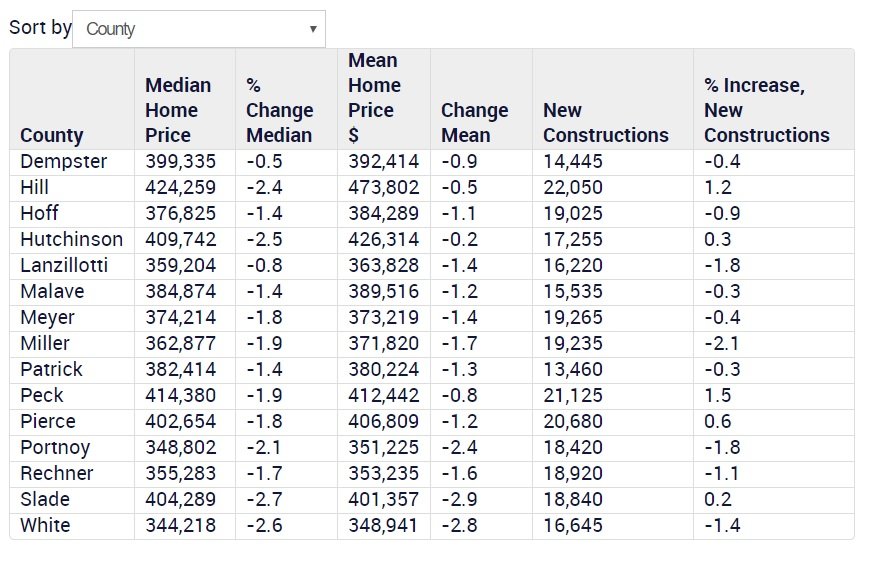Select the Hill county cell
This screenshot has width=878, height=564.
pyautogui.click(x=35, y=187)
